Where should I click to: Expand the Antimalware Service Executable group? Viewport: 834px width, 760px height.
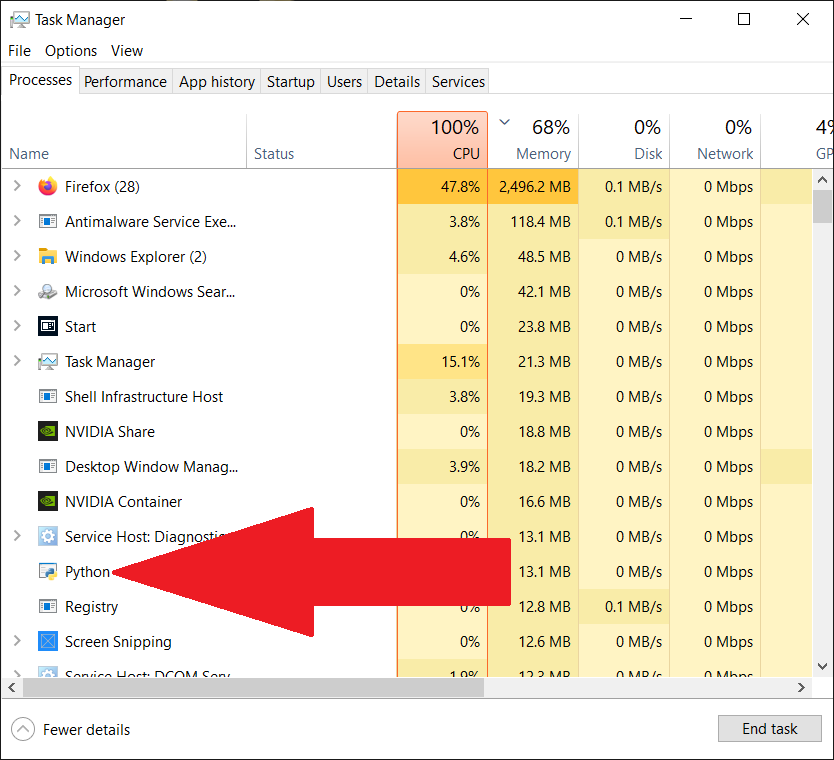click(x=17, y=221)
